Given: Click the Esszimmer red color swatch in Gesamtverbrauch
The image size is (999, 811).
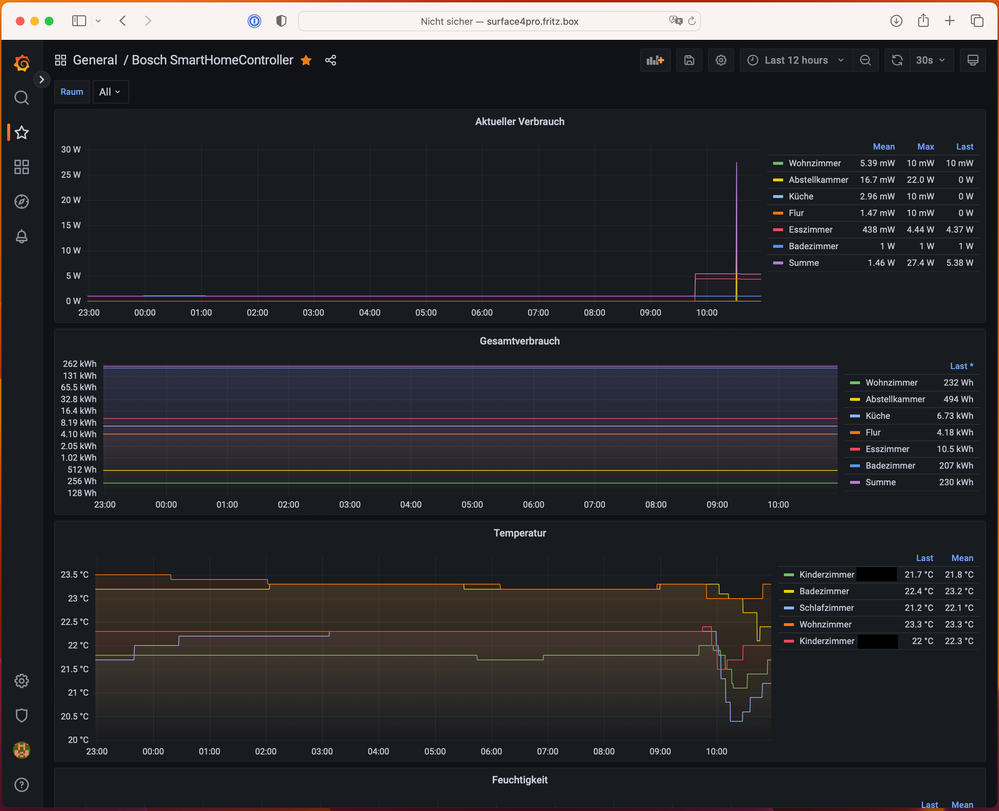Looking at the screenshot, I should [854, 450].
